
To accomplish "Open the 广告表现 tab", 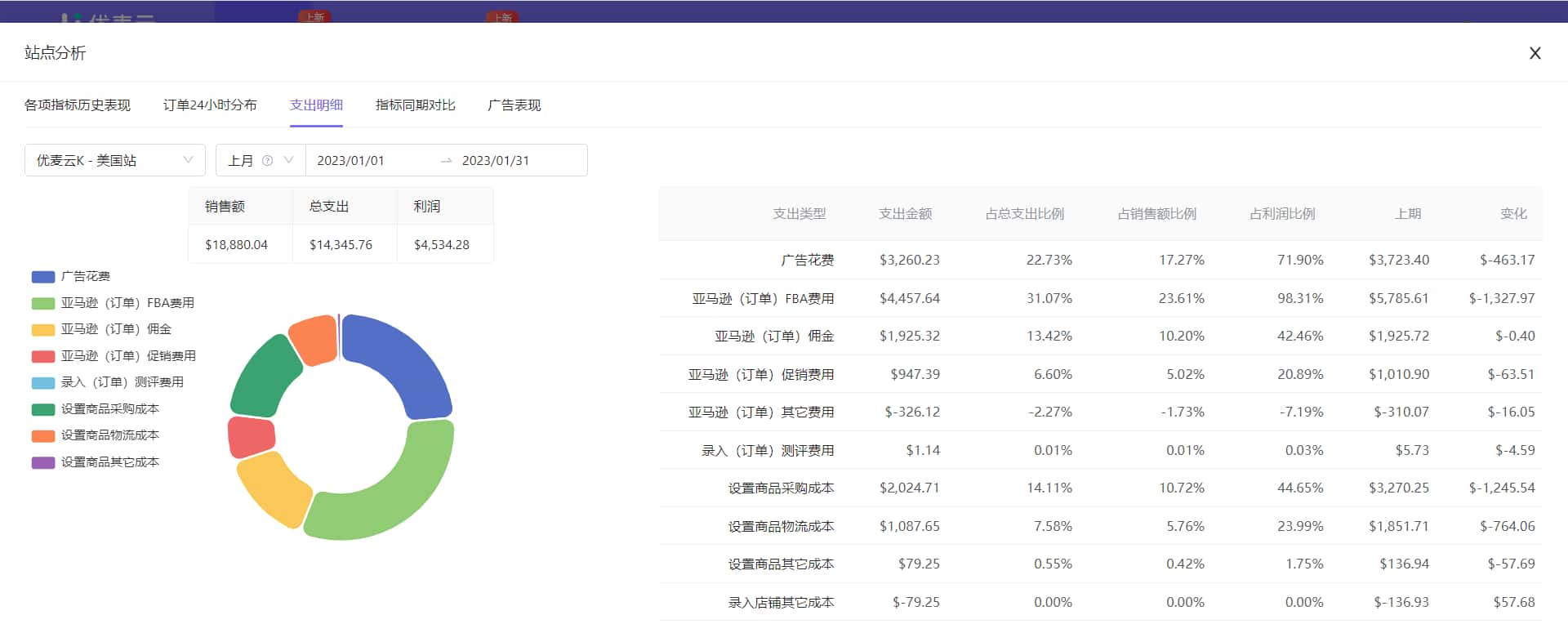I will pyautogui.click(x=514, y=105).
